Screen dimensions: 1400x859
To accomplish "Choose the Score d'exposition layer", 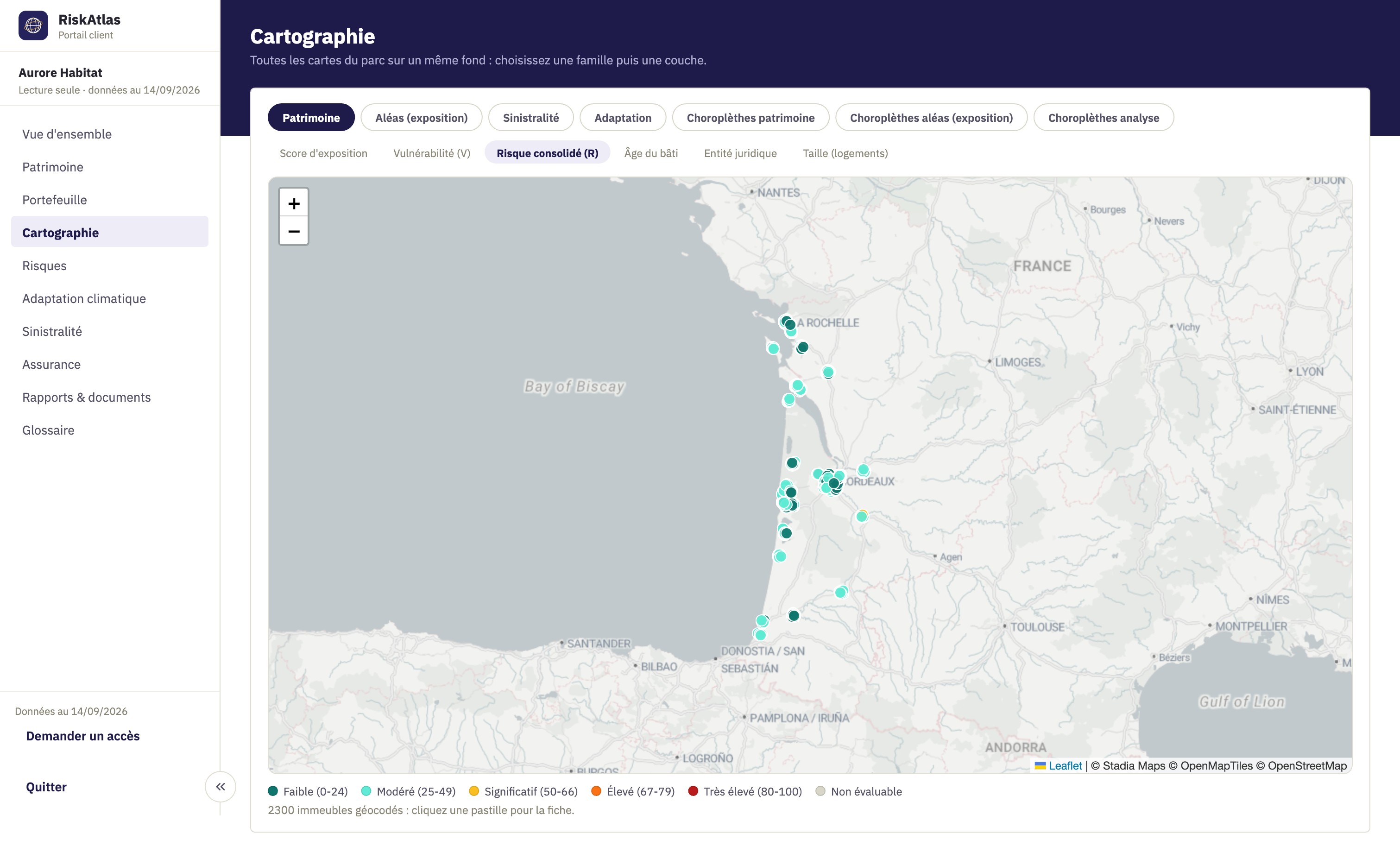I will [x=323, y=153].
